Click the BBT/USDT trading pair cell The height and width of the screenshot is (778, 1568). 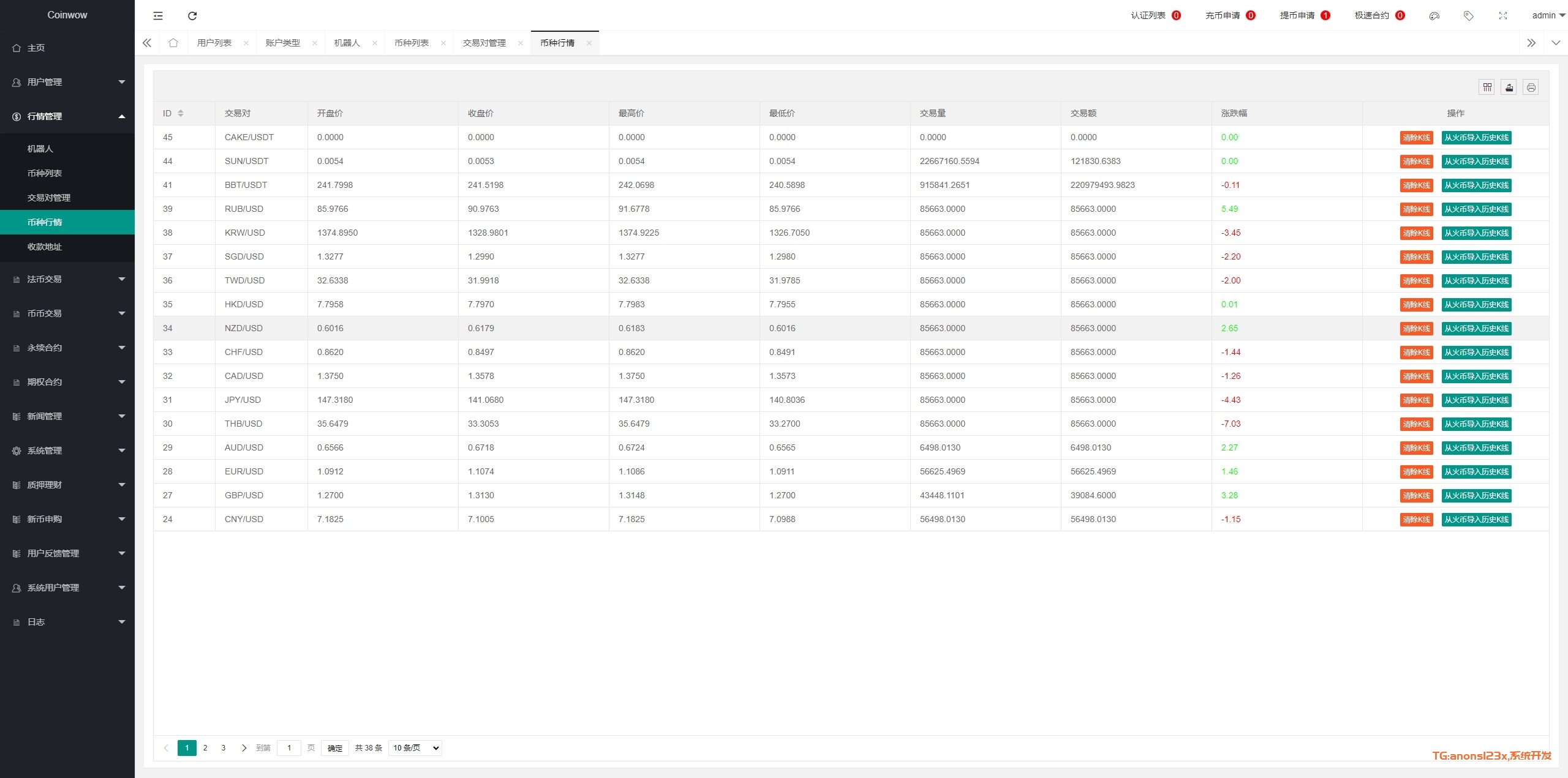(262, 185)
